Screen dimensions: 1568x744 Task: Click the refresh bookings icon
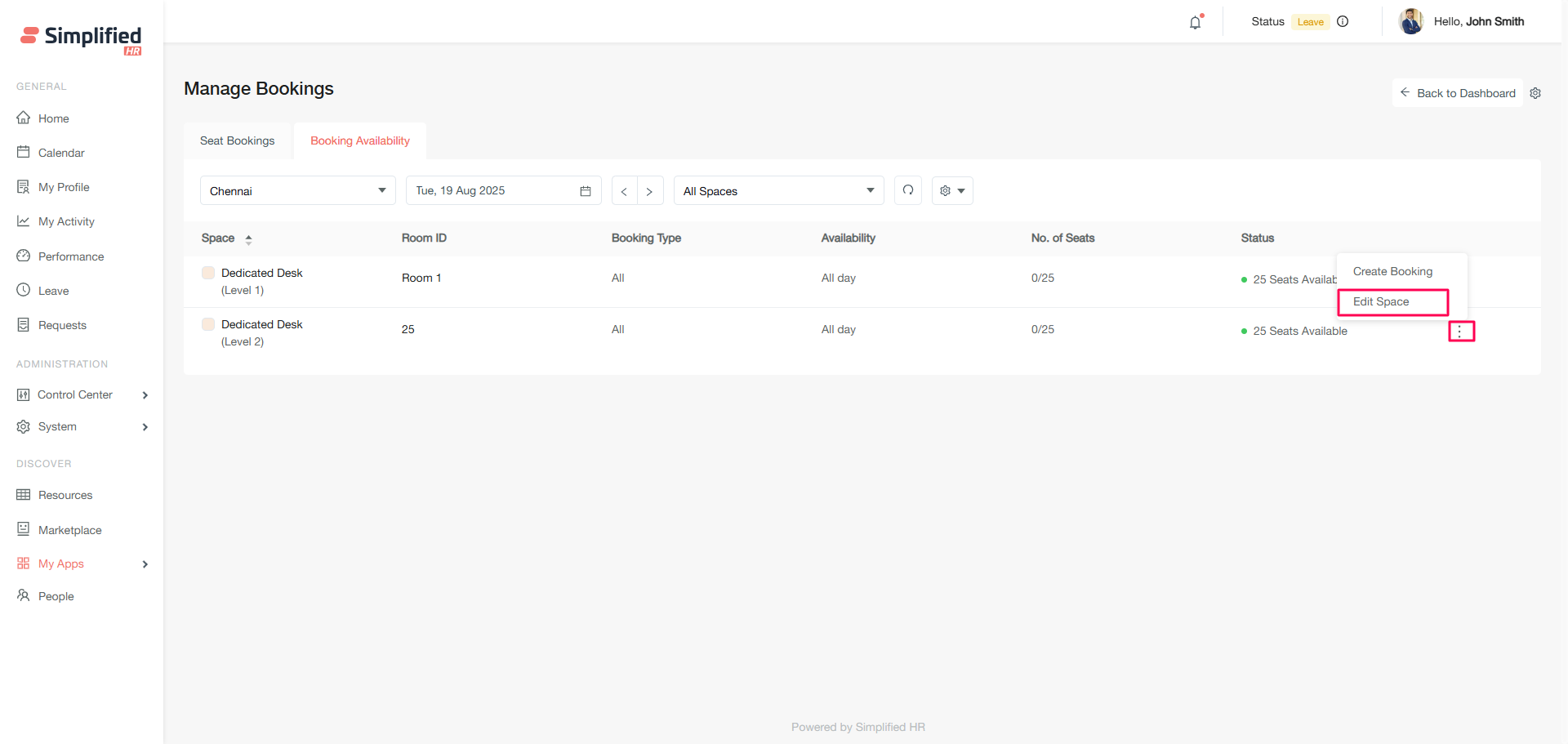point(908,190)
